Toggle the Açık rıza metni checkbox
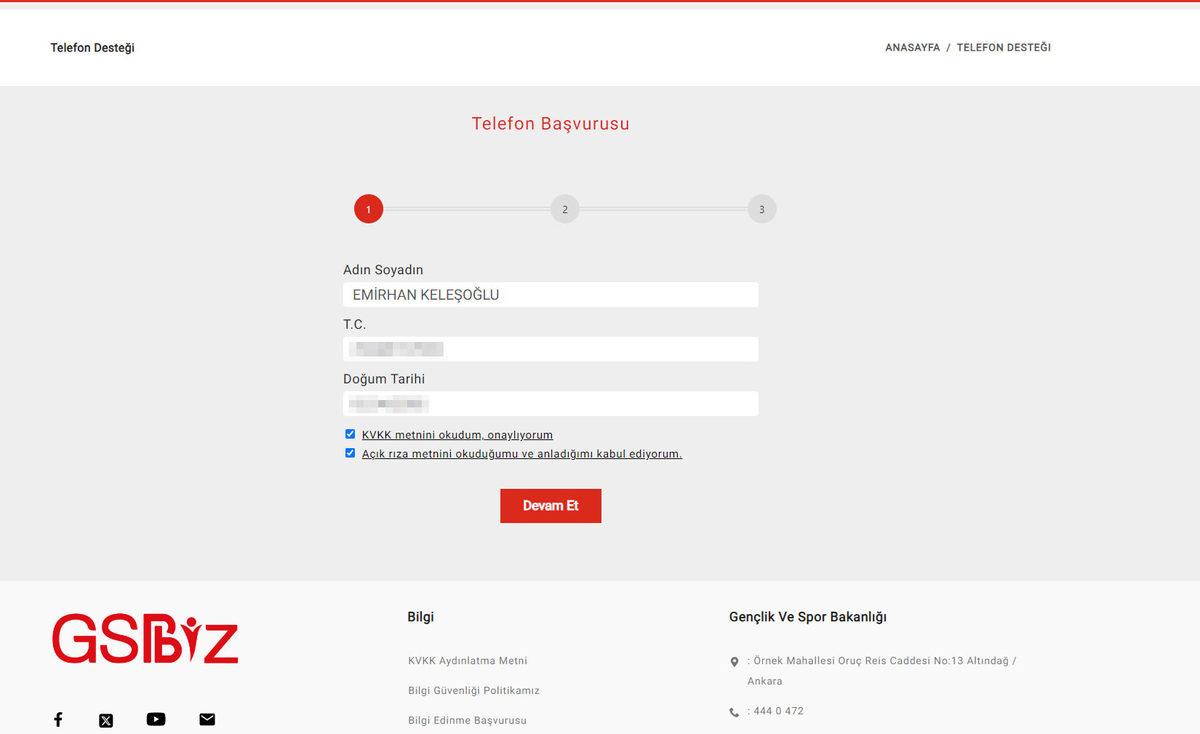This screenshot has width=1200, height=734. (x=350, y=453)
